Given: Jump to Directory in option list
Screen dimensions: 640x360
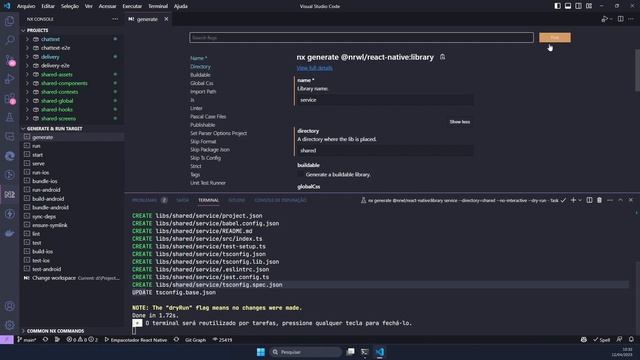Looking at the screenshot, I should [200, 67].
